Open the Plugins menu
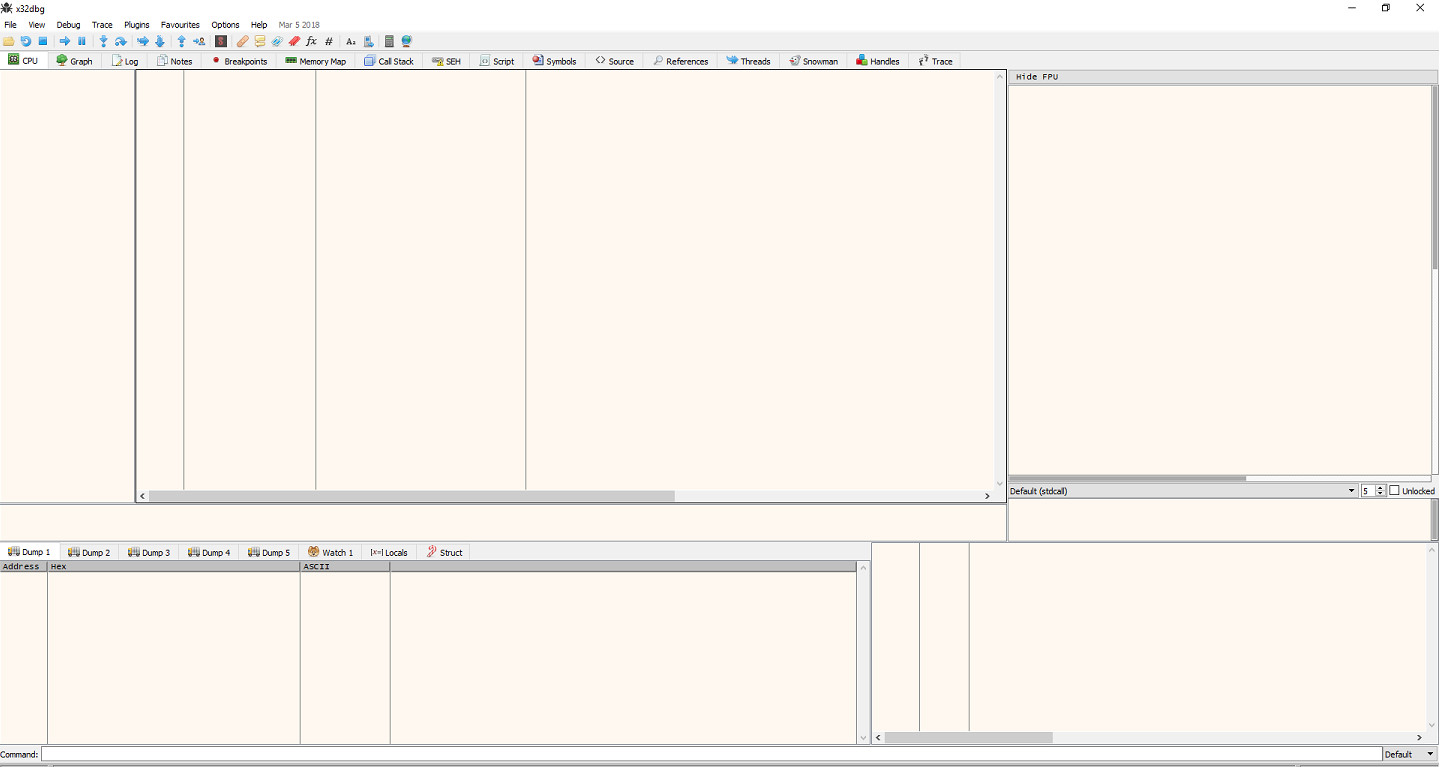1440x767 pixels. click(x=137, y=25)
